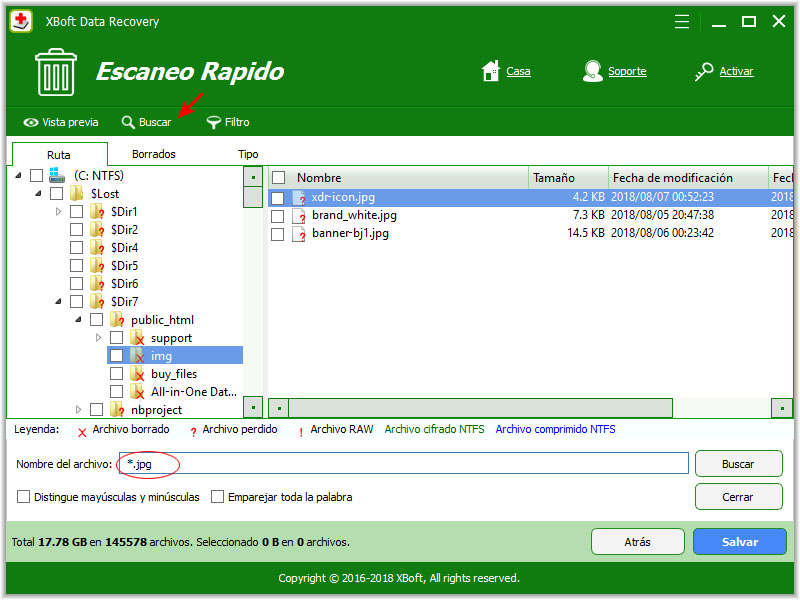The height and width of the screenshot is (600, 800).
Task: Tick the select-all checkbox beside Nombre header
Action: (279, 178)
